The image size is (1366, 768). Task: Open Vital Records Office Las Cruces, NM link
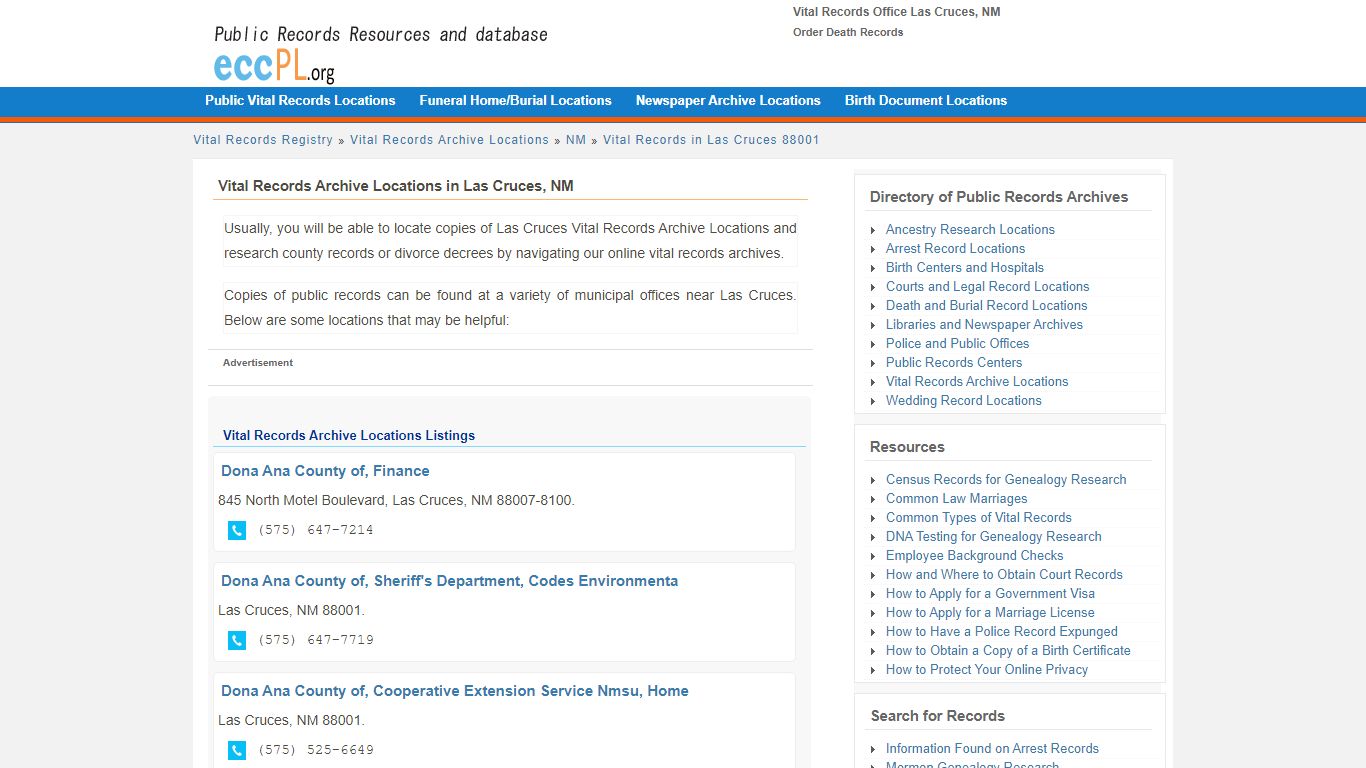[x=897, y=12]
